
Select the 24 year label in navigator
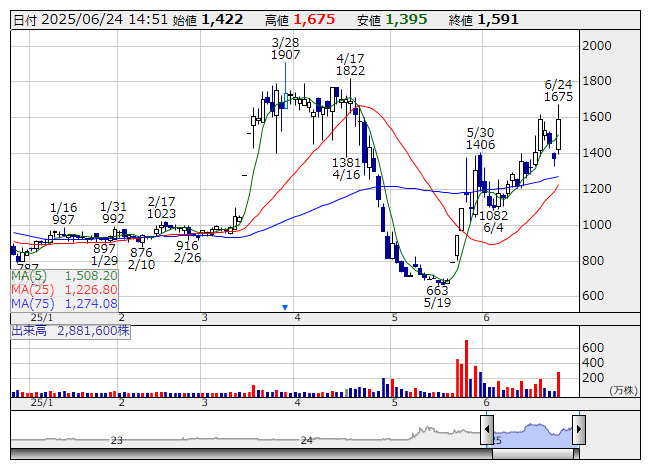pyautogui.click(x=307, y=440)
